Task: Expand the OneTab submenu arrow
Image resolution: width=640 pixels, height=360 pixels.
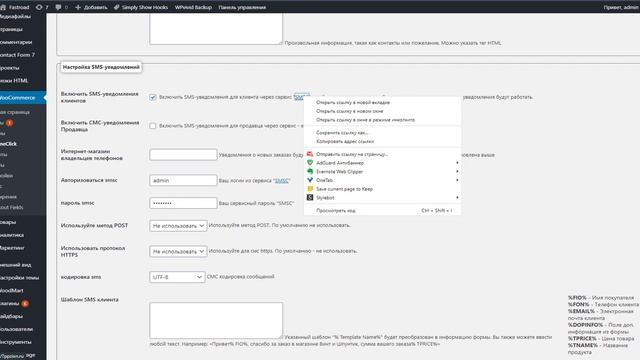Action: 457,180
